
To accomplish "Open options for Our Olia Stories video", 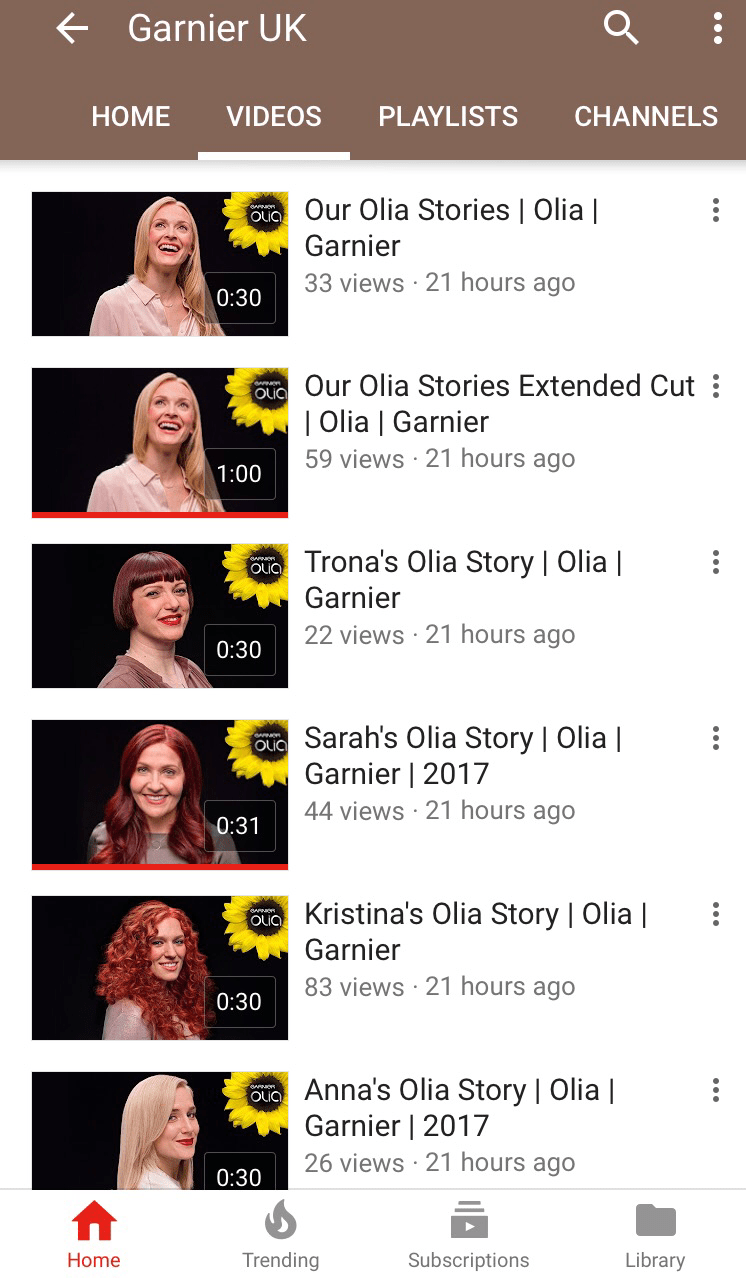I will point(716,210).
